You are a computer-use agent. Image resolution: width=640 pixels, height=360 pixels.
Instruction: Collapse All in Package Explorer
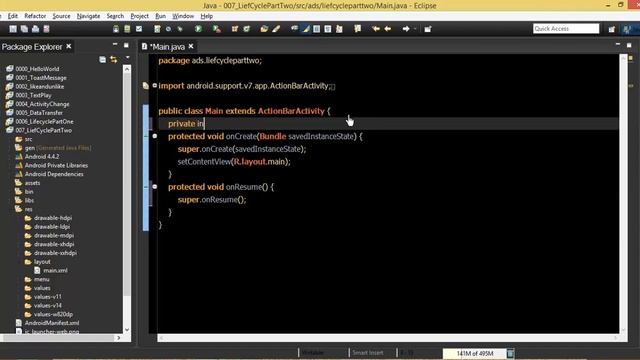pyautogui.click(x=102, y=60)
